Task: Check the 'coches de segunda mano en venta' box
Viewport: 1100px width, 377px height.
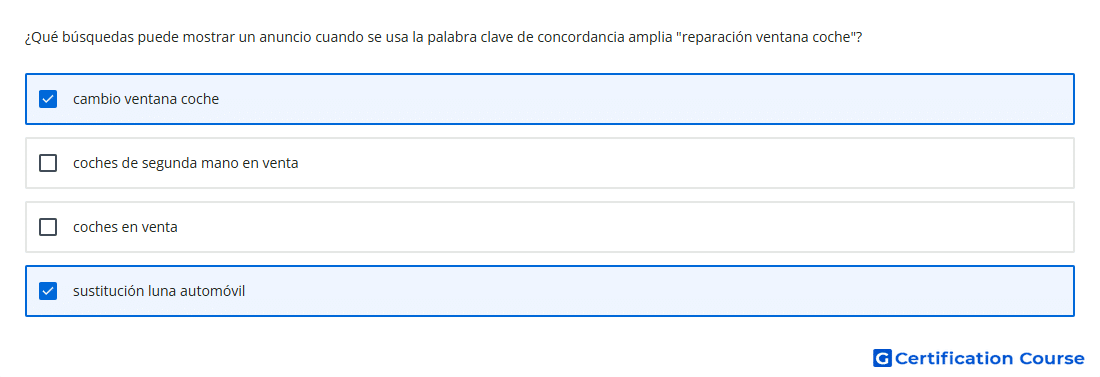Action: tap(48, 163)
